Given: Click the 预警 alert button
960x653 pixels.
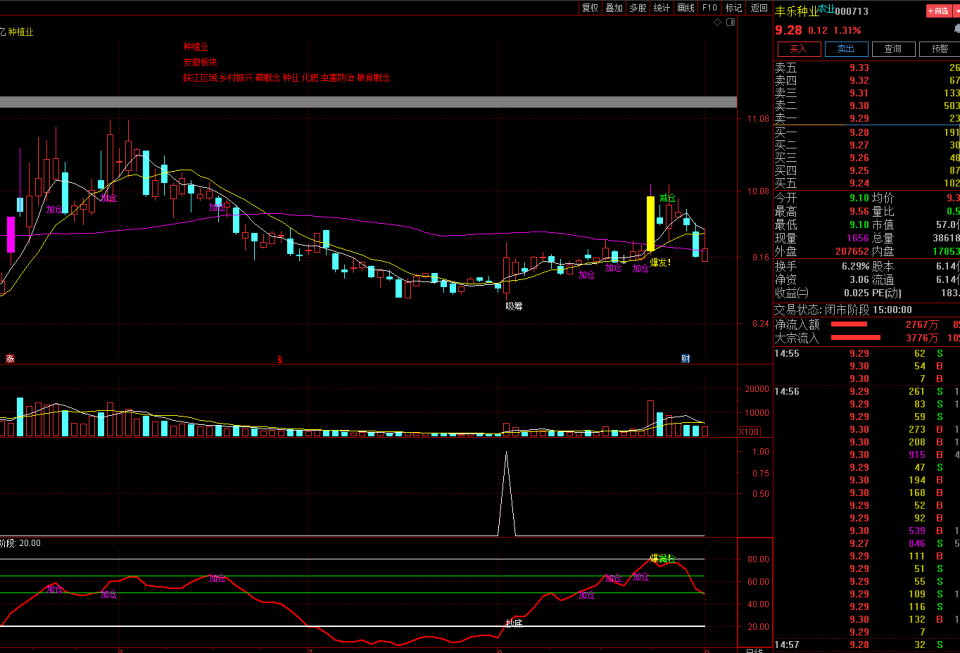Looking at the screenshot, I should (x=940, y=49).
